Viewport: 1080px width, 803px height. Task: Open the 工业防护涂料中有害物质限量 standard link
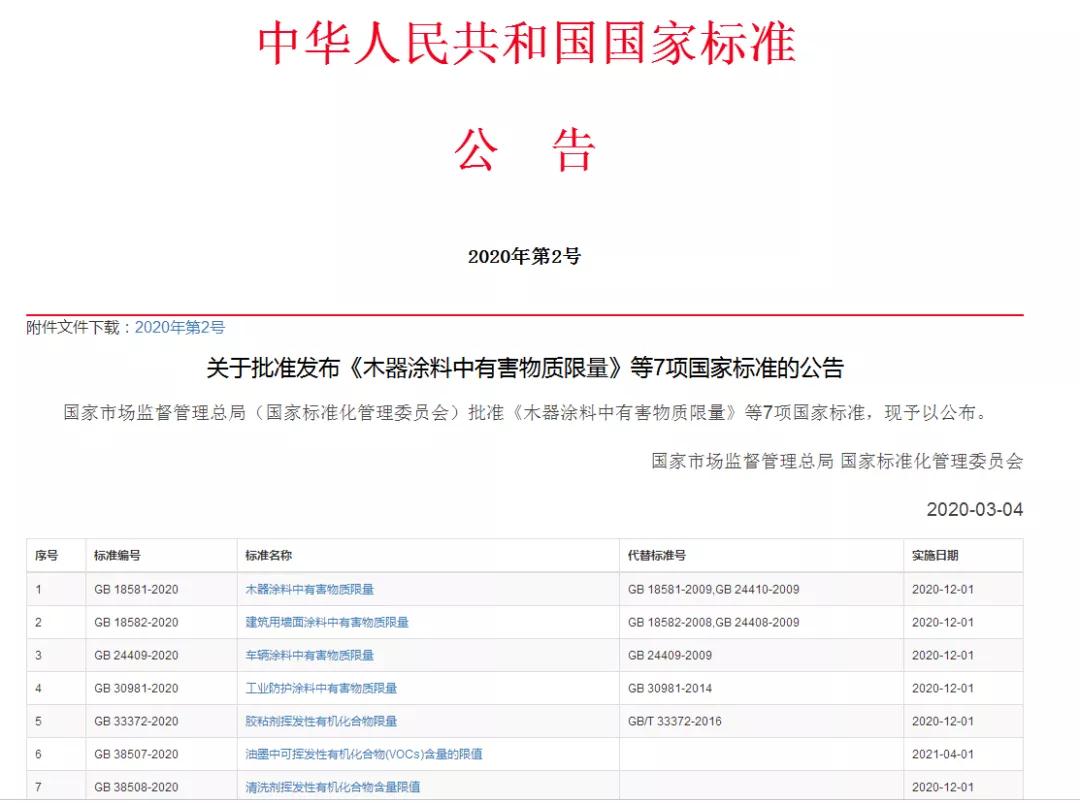click(321, 689)
